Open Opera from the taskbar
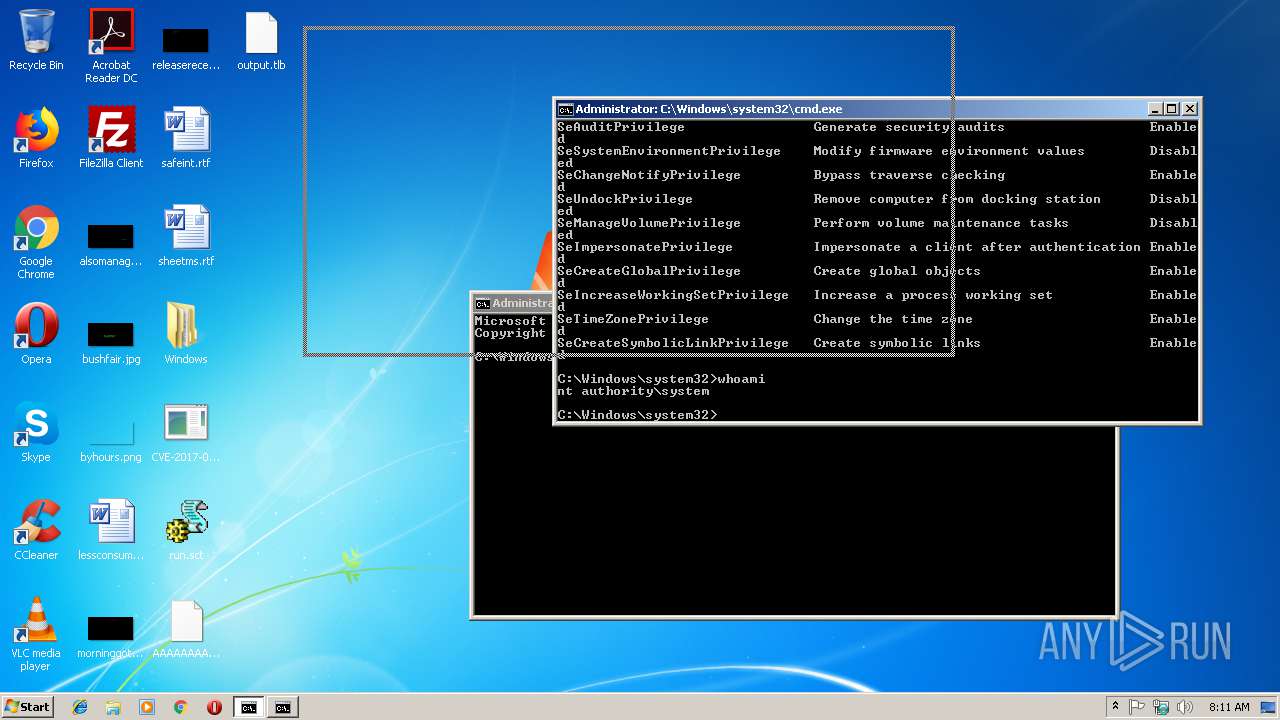Image resolution: width=1280 pixels, height=720 pixels. click(x=214, y=707)
